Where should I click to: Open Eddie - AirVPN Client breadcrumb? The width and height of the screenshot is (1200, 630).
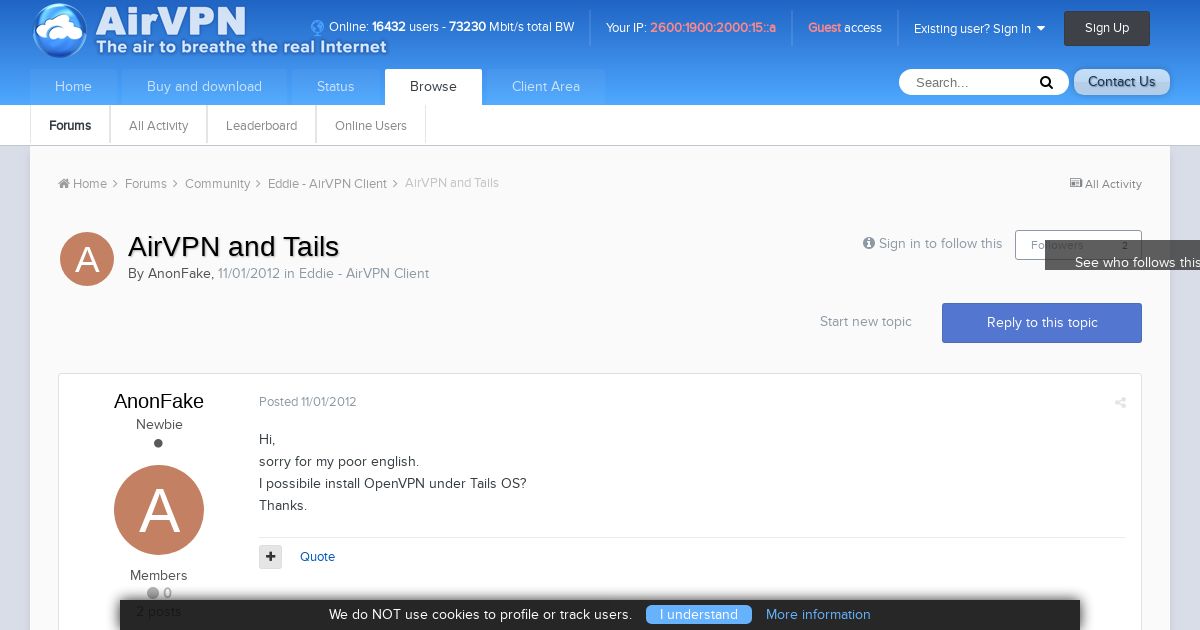click(x=327, y=184)
